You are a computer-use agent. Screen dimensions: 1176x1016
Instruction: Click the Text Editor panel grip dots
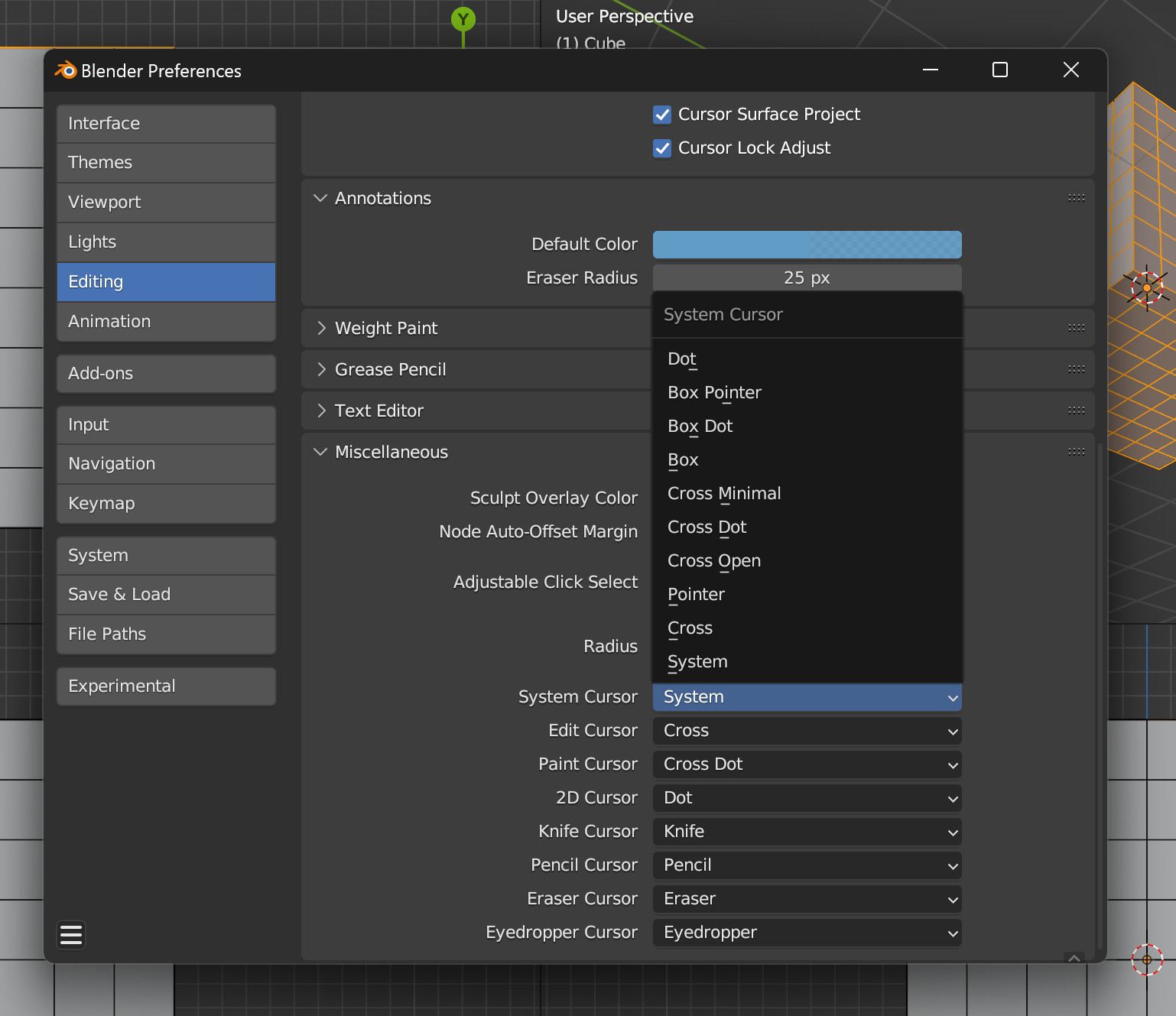pyautogui.click(x=1076, y=411)
